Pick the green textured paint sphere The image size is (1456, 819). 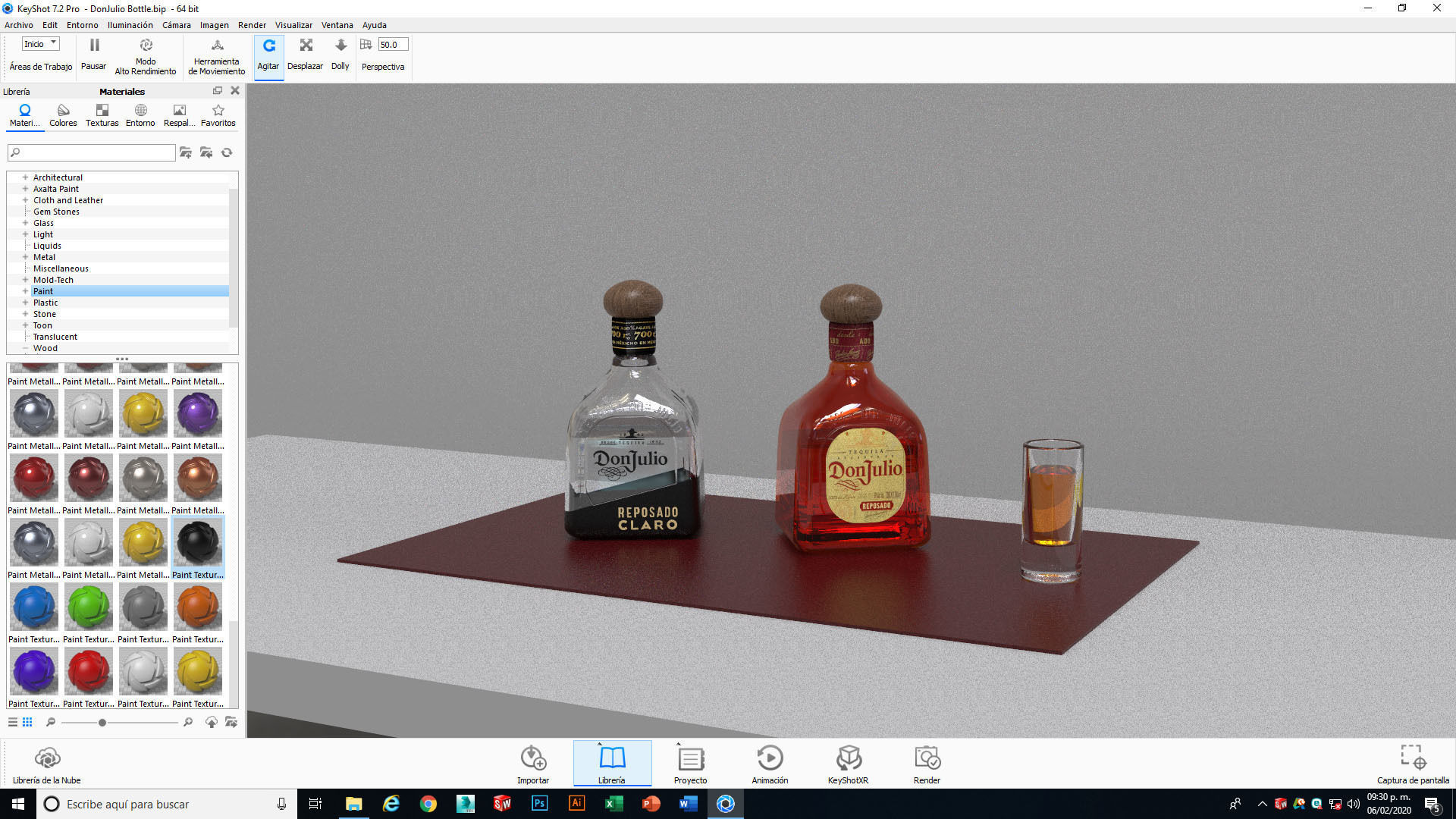pyautogui.click(x=89, y=607)
